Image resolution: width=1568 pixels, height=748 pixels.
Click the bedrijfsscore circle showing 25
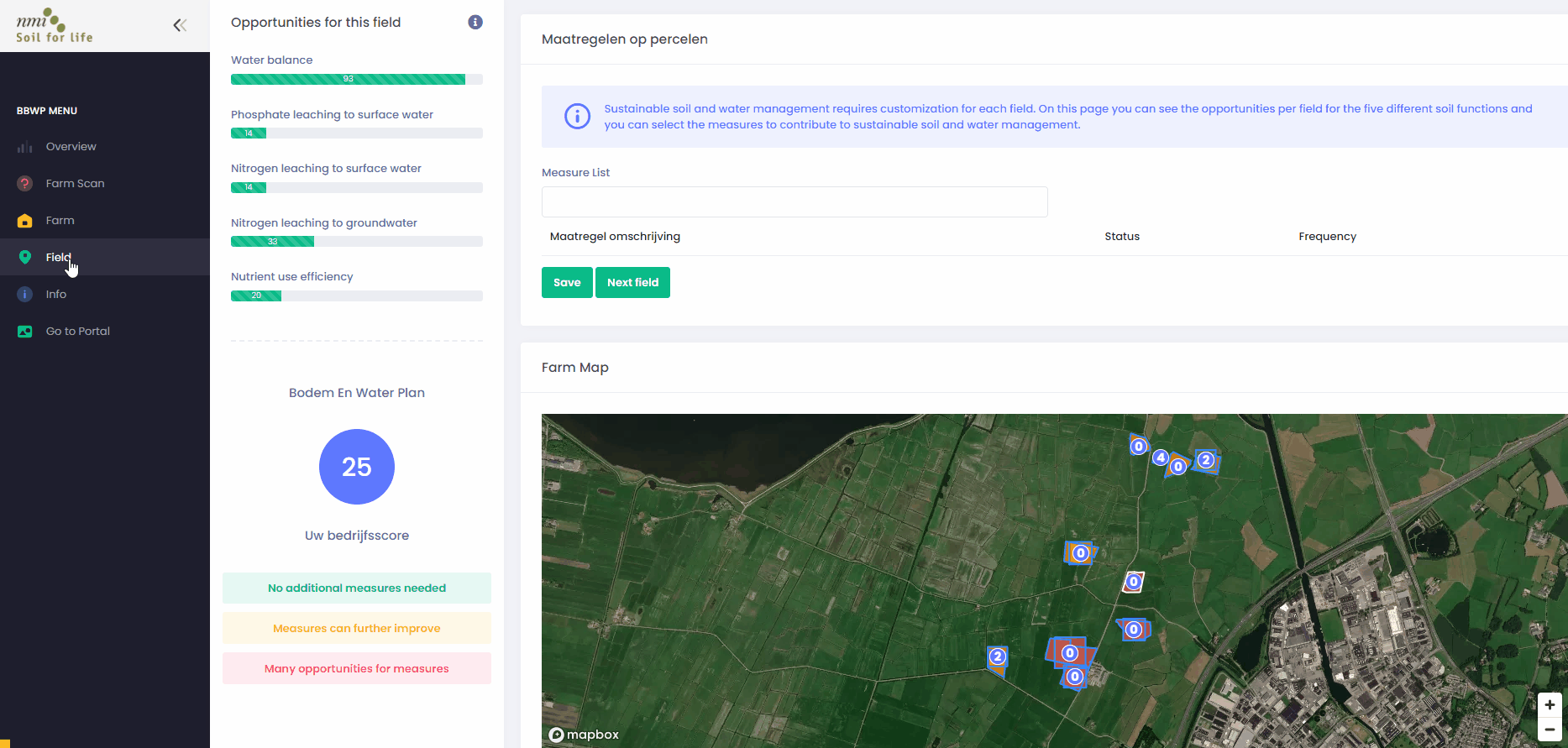(x=357, y=467)
